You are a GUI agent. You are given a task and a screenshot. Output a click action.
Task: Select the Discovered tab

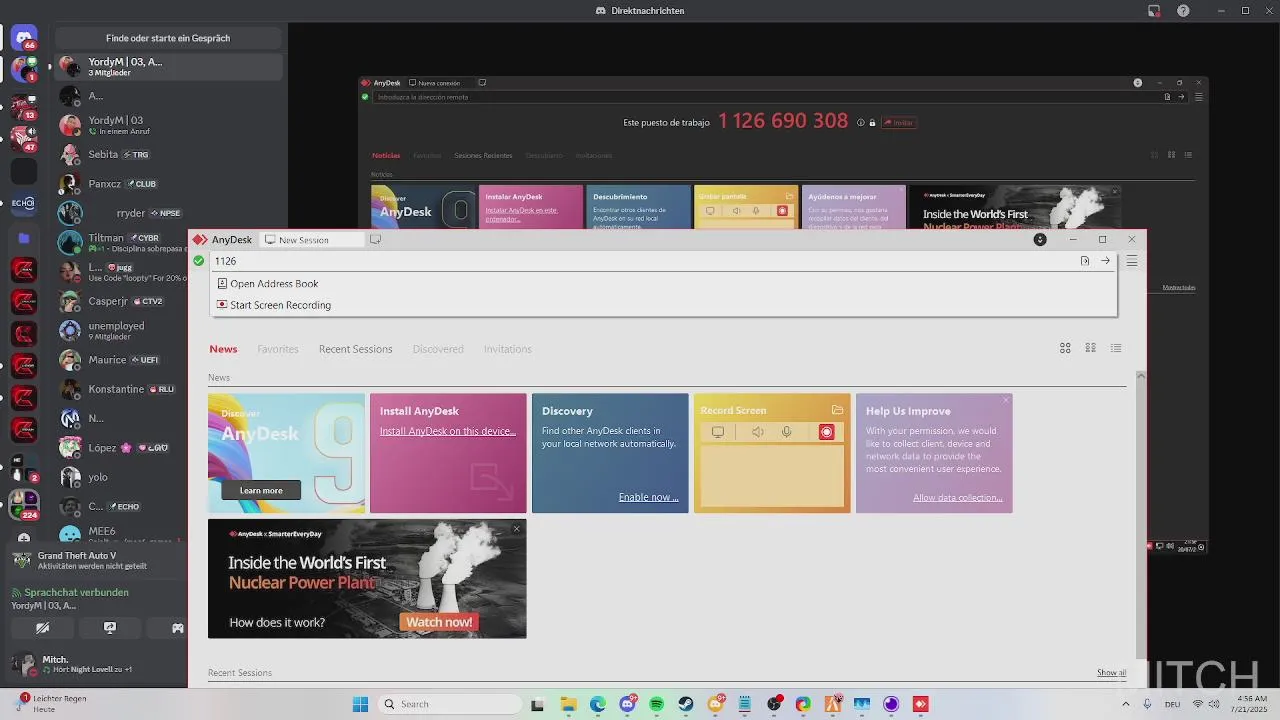(x=438, y=349)
